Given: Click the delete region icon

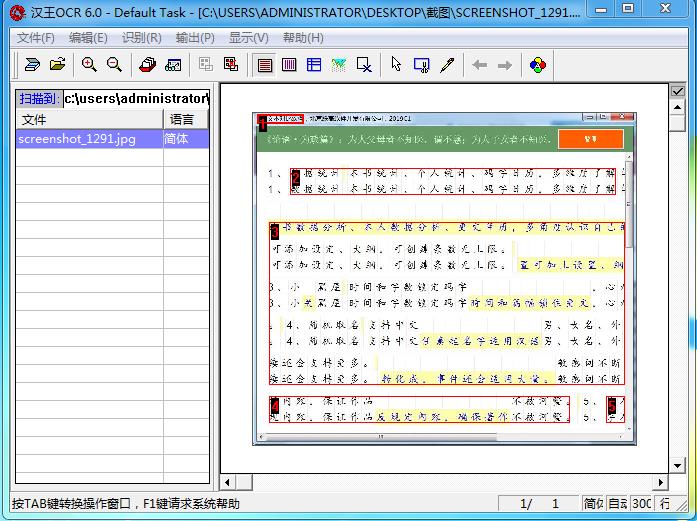Looking at the screenshot, I should 364,65.
